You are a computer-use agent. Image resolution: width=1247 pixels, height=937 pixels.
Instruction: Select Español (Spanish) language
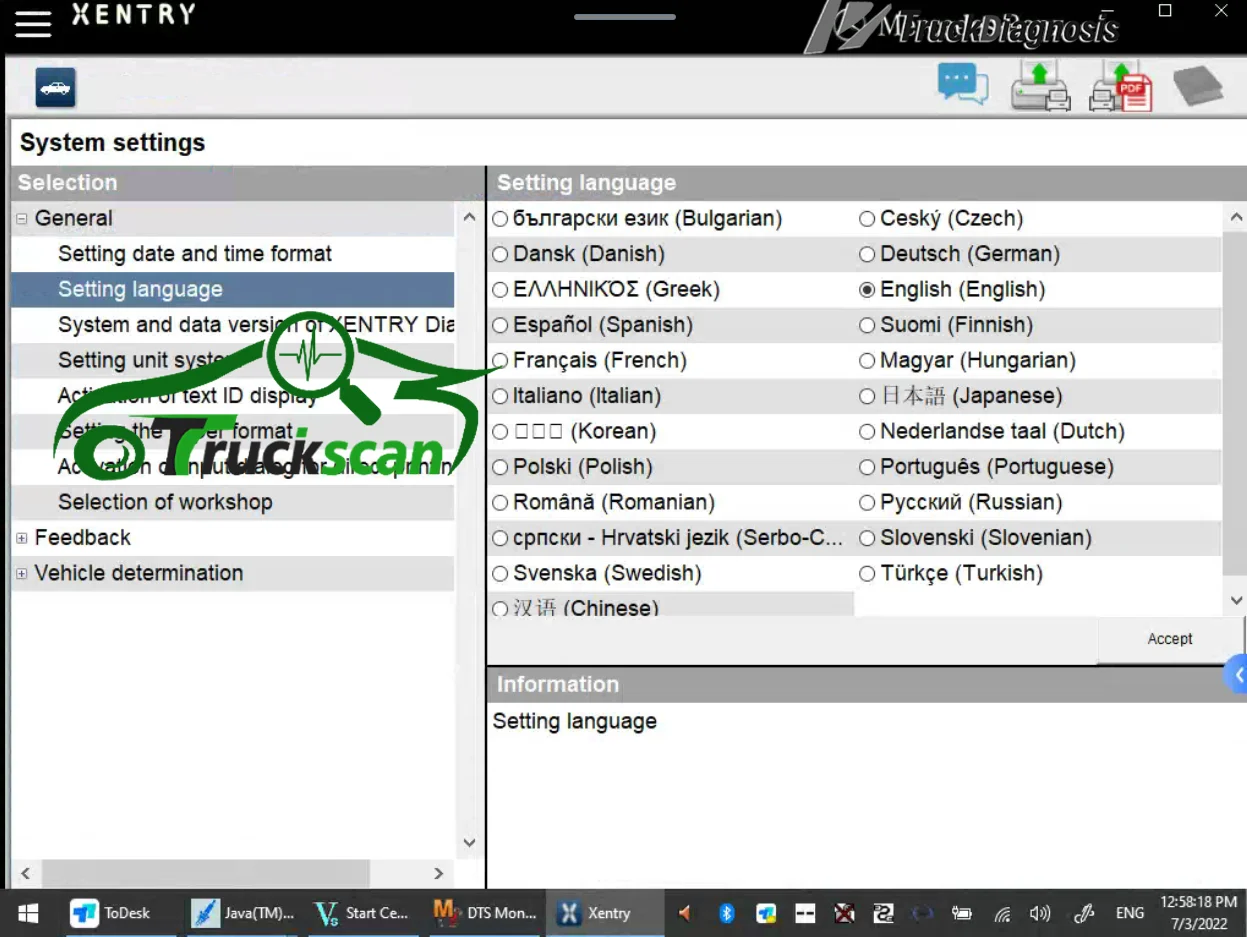pos(500,325)
